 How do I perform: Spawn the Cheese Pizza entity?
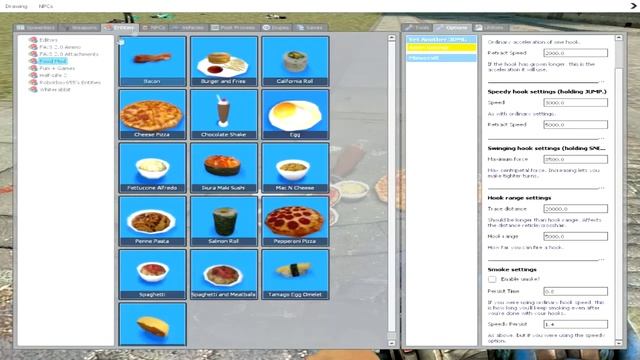pos(152,114)
